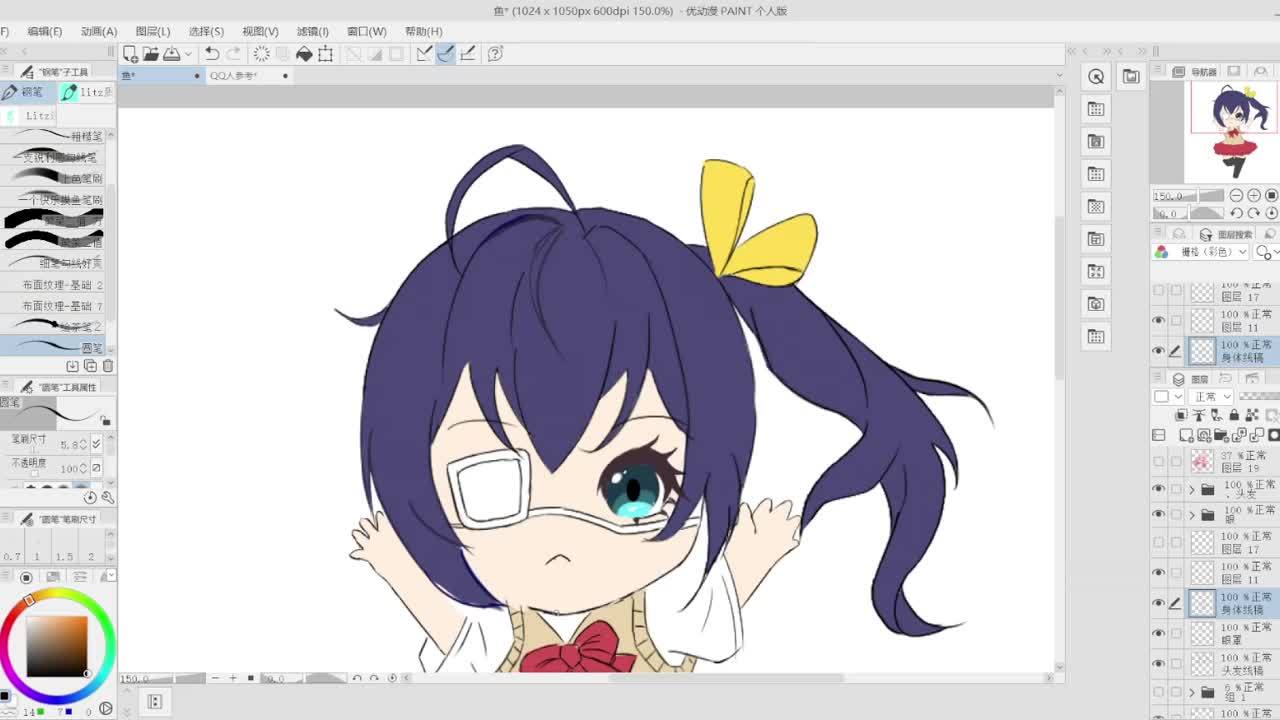Open the 窗口(W) menu
Image resolution: width=1280 pixels, height=720 pixels.
366,31
